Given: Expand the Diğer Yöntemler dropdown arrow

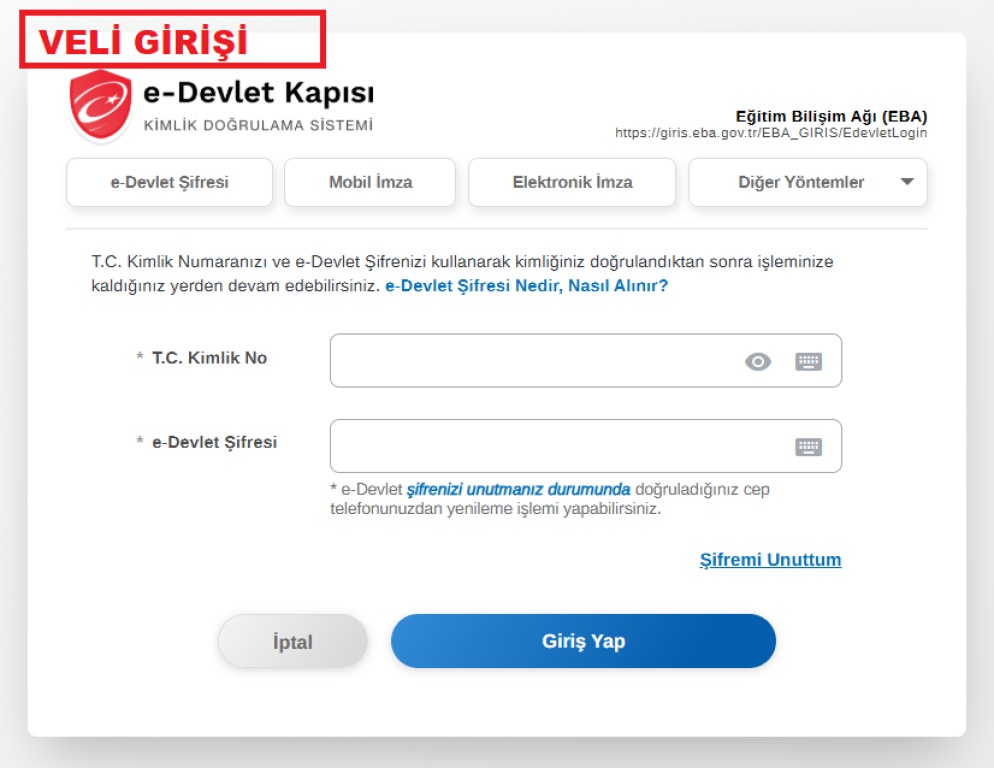Looking at the screenshot, I should pyautogui.click(x=907, y=182).
